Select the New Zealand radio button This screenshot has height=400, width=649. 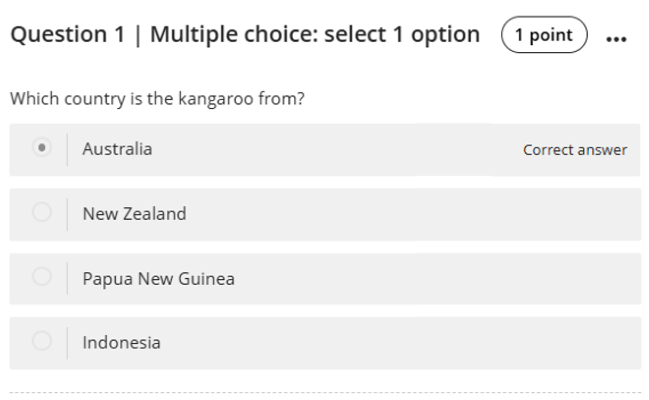pos(41,213)
